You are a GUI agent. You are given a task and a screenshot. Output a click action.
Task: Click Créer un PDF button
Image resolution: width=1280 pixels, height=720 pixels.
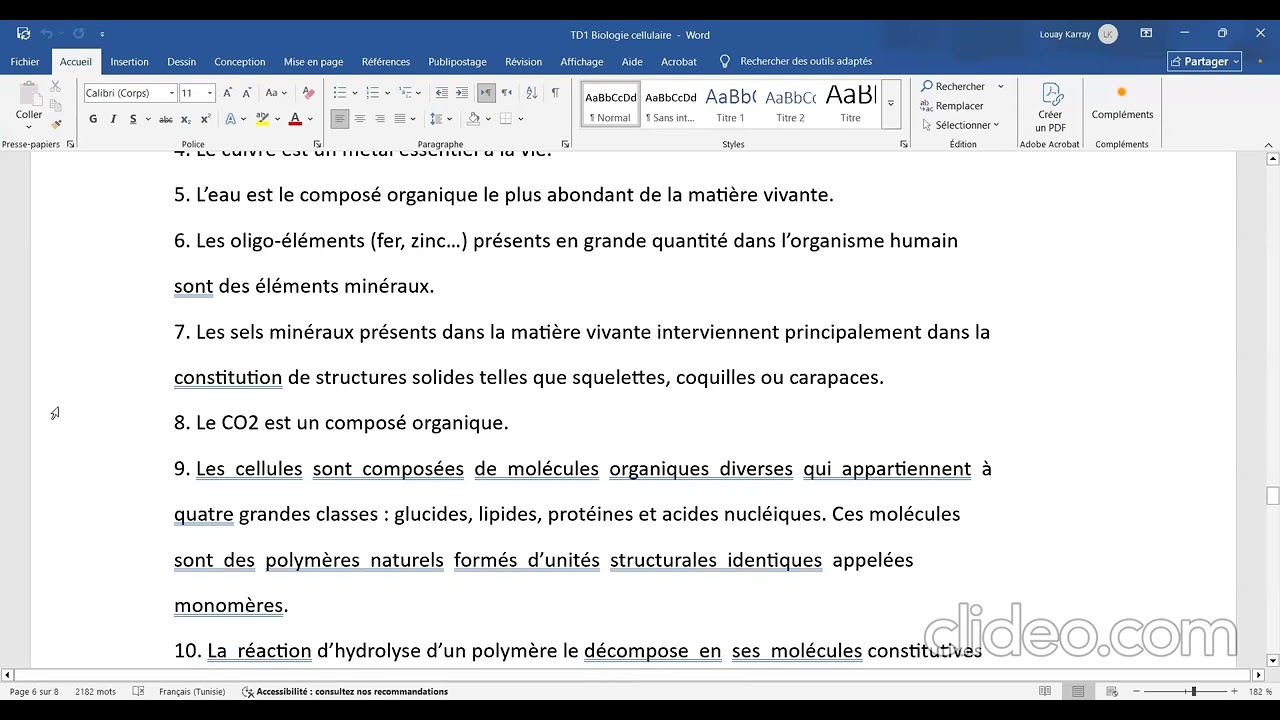tap(1050, 108)
